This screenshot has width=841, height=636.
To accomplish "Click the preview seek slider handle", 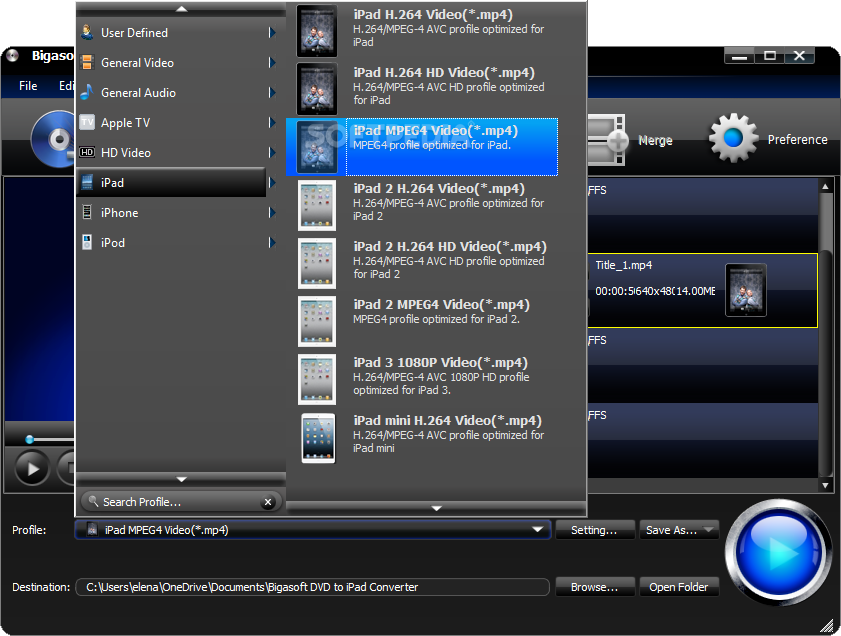I will (30, 440).
